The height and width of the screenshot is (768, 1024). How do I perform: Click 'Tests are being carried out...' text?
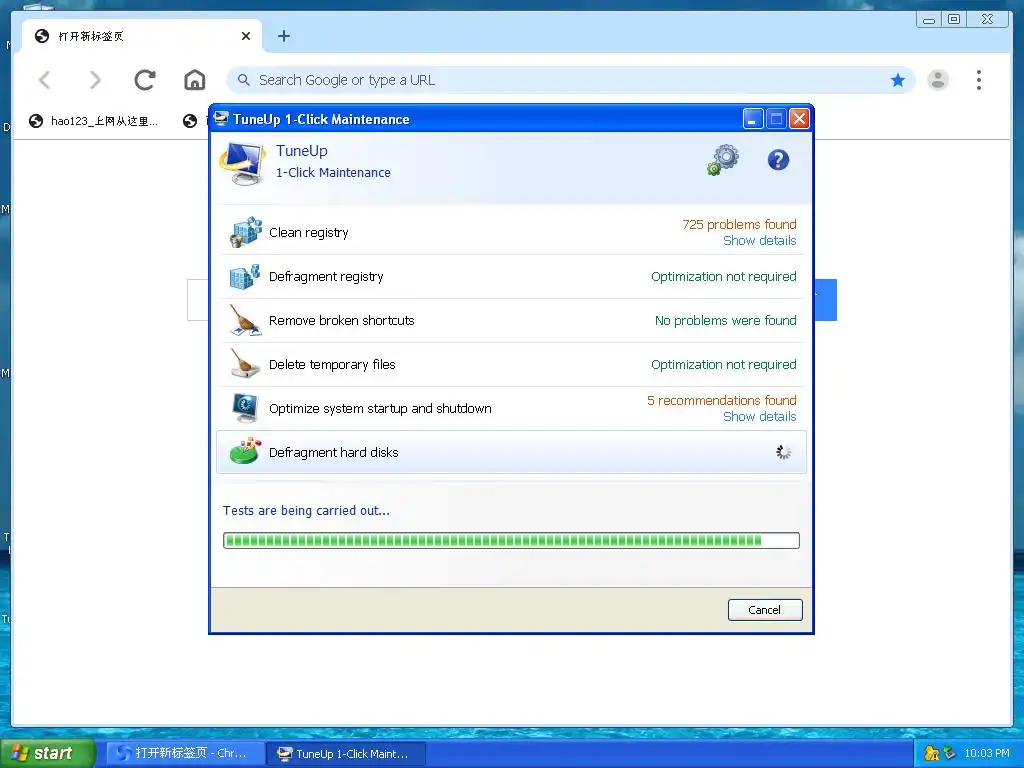point(306,511)
